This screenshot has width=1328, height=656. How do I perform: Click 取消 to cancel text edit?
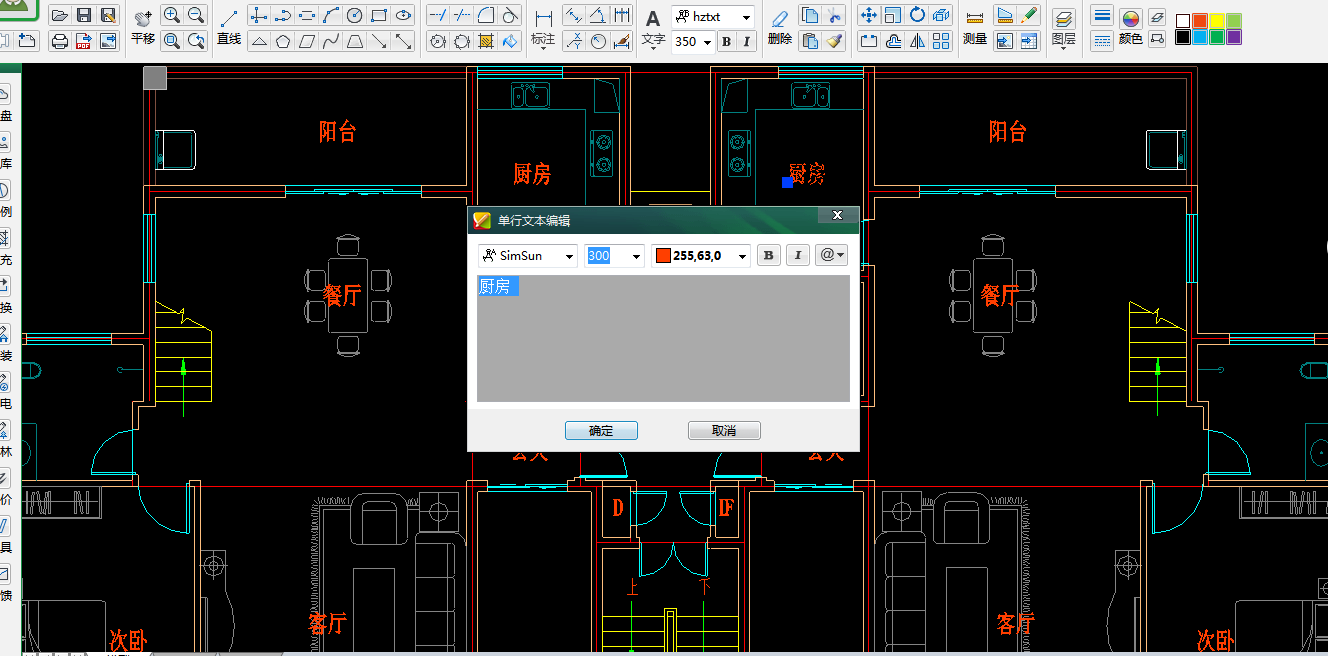point(724,431)
